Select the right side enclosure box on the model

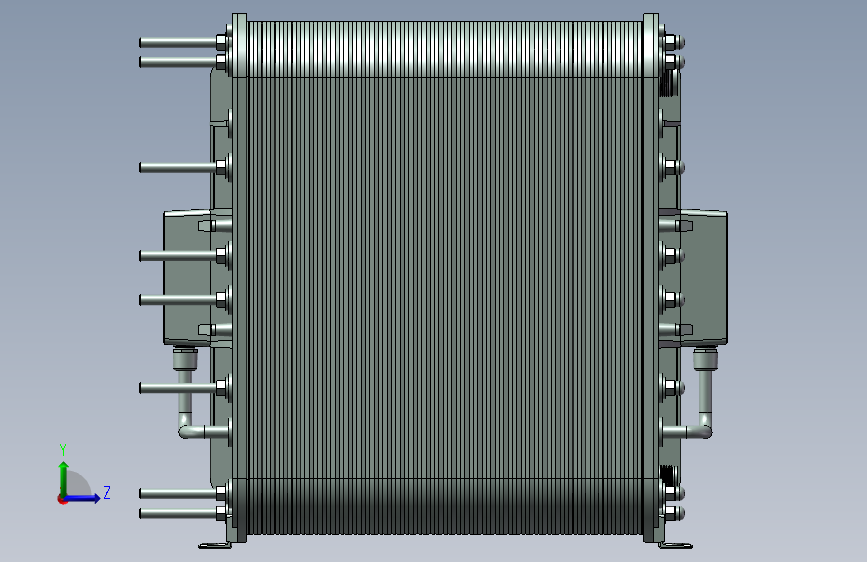tap(703, 278)
